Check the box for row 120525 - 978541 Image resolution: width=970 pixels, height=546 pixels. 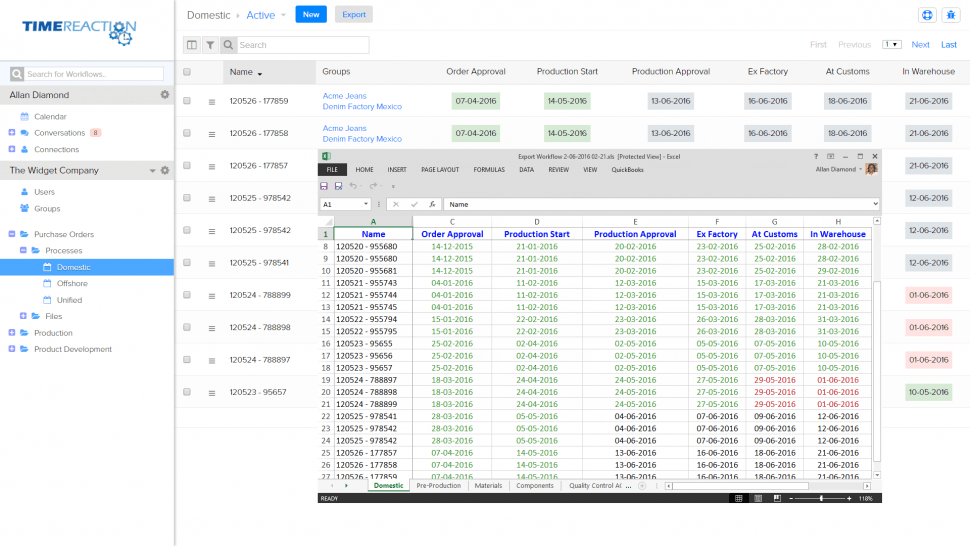coord(187,263)
